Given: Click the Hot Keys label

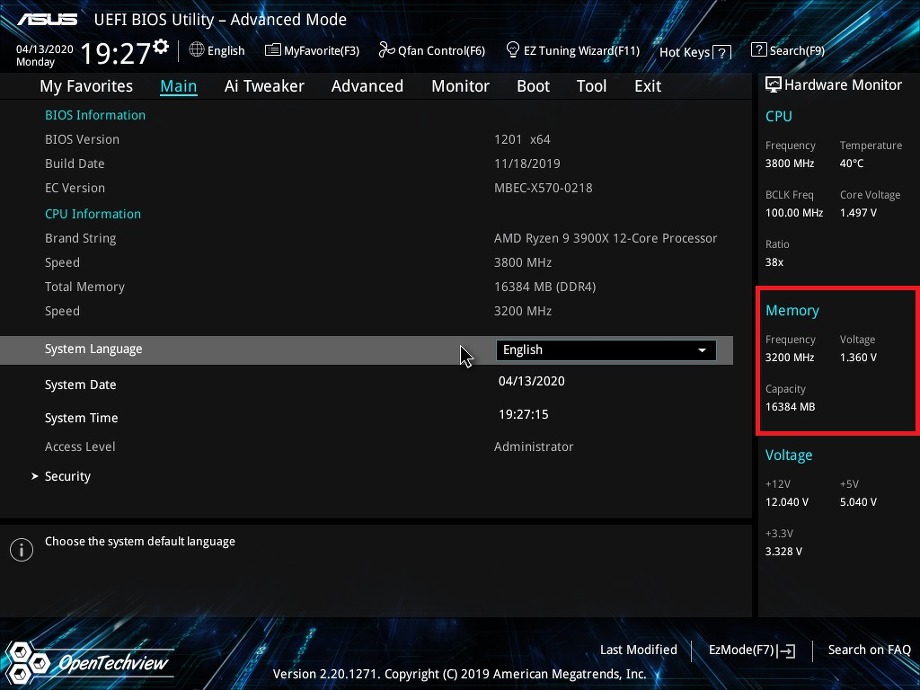Looking at the screenshot, I should (x=685, y=52).
